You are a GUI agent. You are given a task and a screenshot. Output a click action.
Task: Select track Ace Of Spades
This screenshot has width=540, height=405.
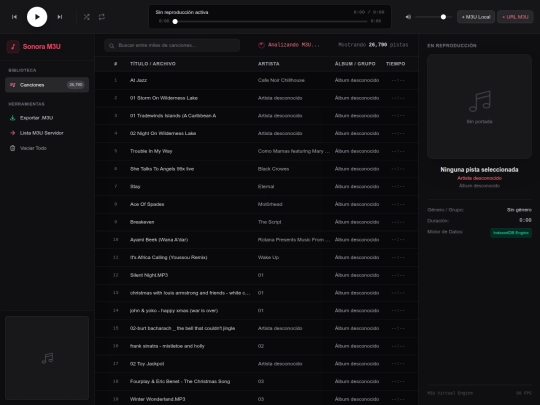[x=257, y=204]
